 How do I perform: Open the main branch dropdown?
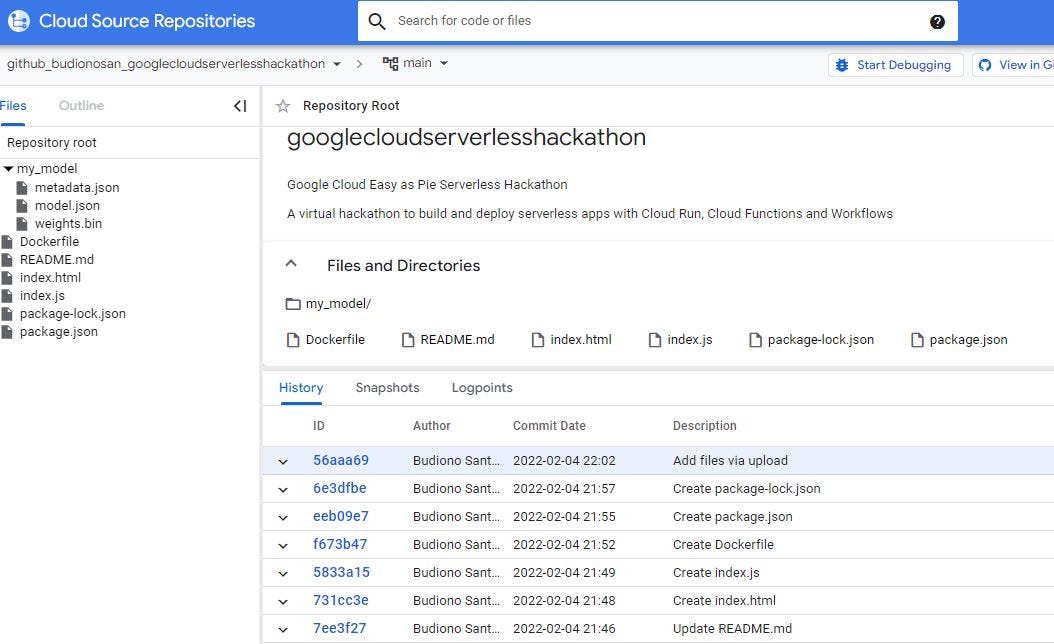tap(444, 63)
